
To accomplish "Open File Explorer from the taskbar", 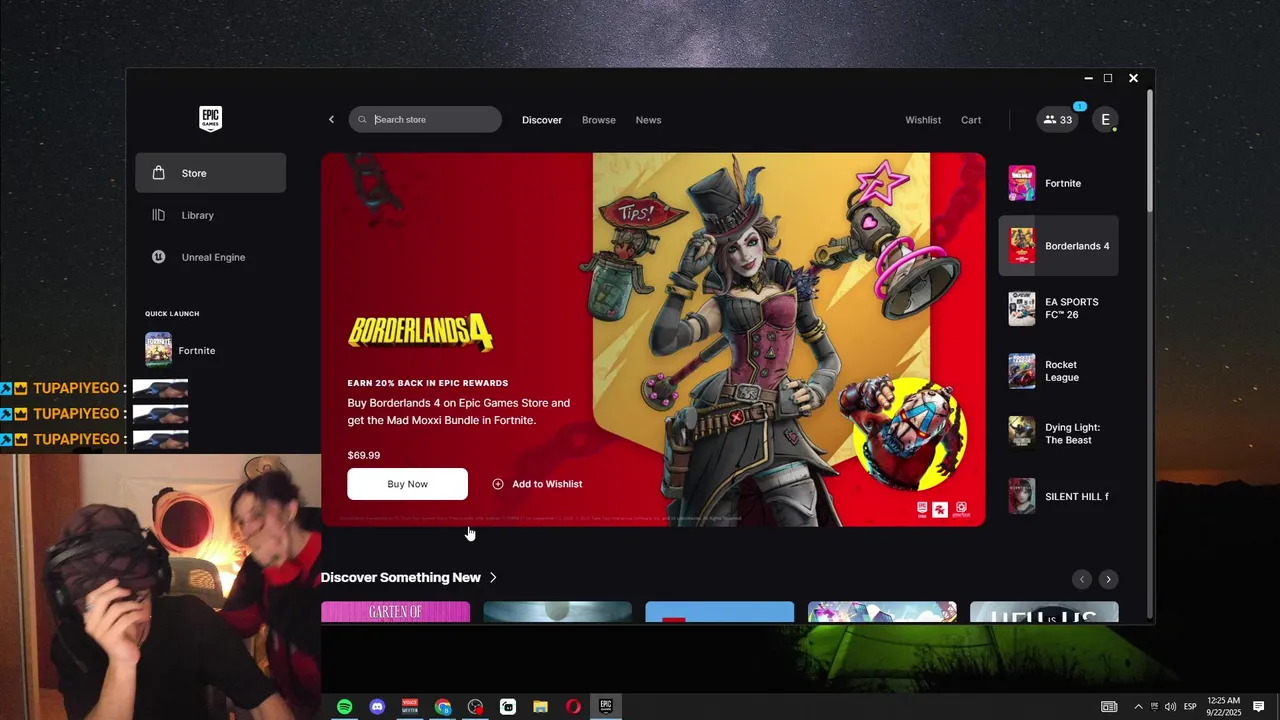I will click(x=540, y=707).
